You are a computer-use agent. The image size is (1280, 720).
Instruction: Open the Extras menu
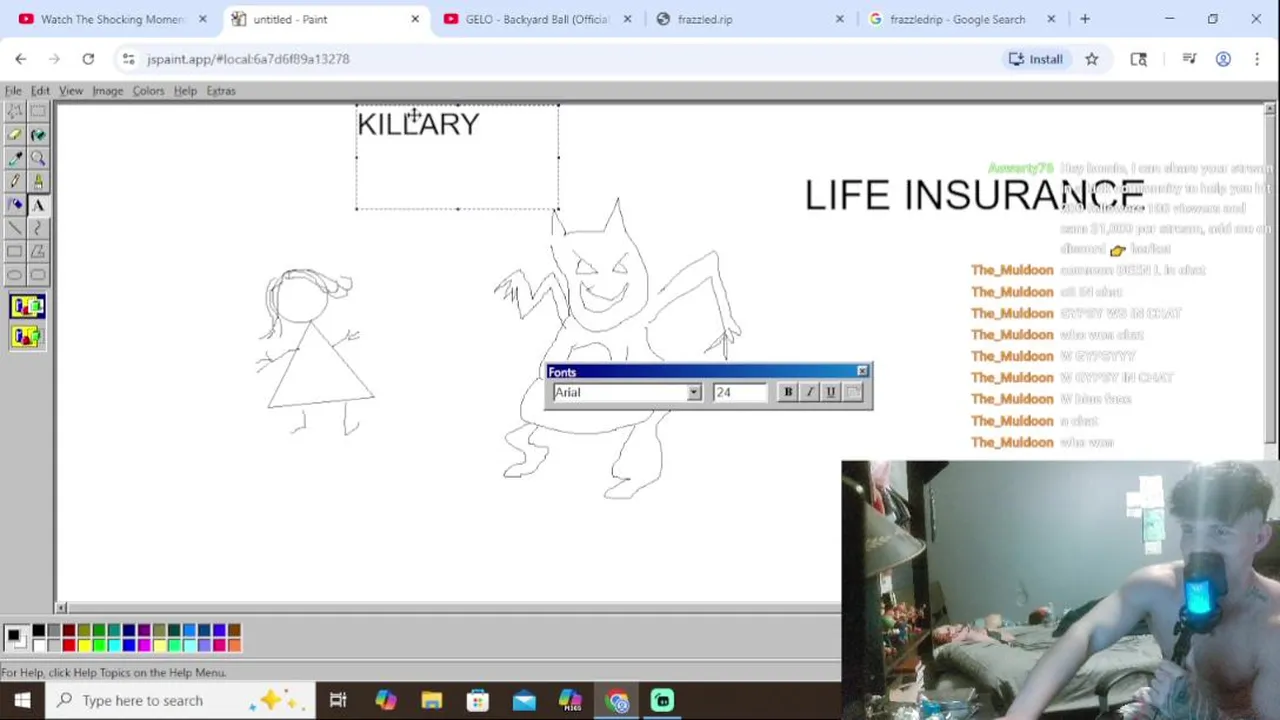point(221,91)
